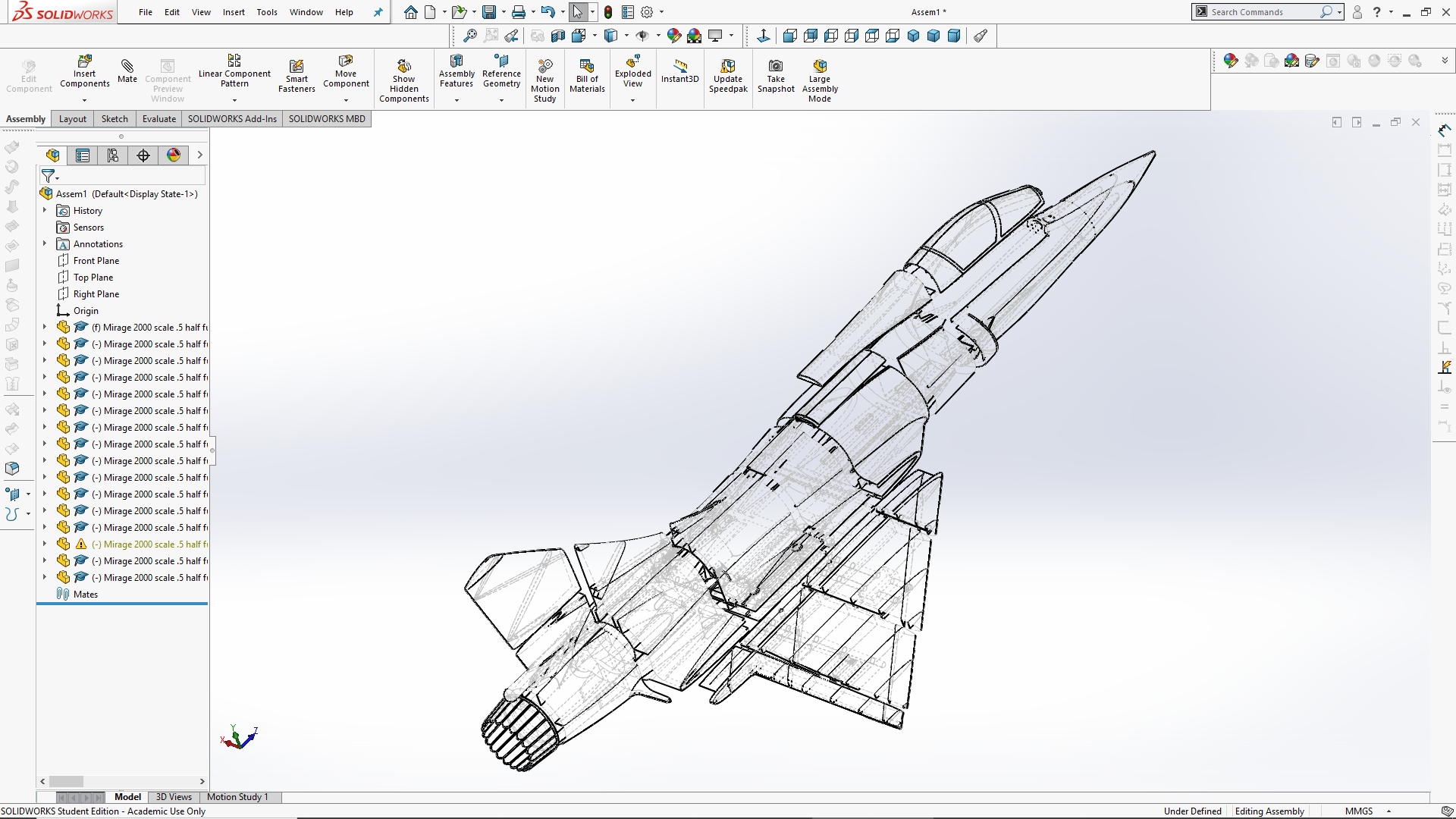This screenshot has width=1456, height=819.
Task: Open Move Component dropdown arrow
Action: [346, 99]
